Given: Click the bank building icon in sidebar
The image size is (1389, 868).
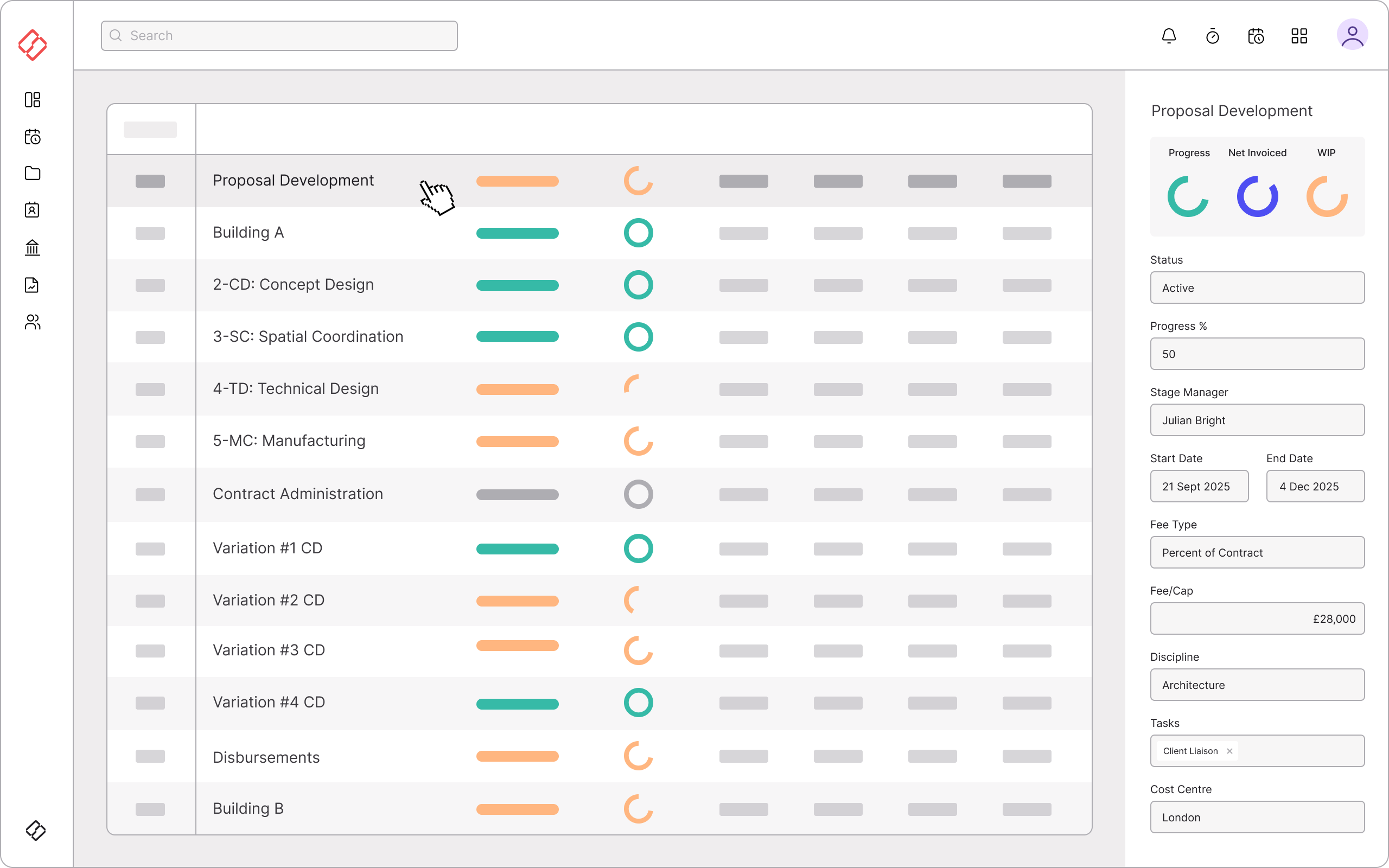Looking at the screenshot, I should pos(33,247).
